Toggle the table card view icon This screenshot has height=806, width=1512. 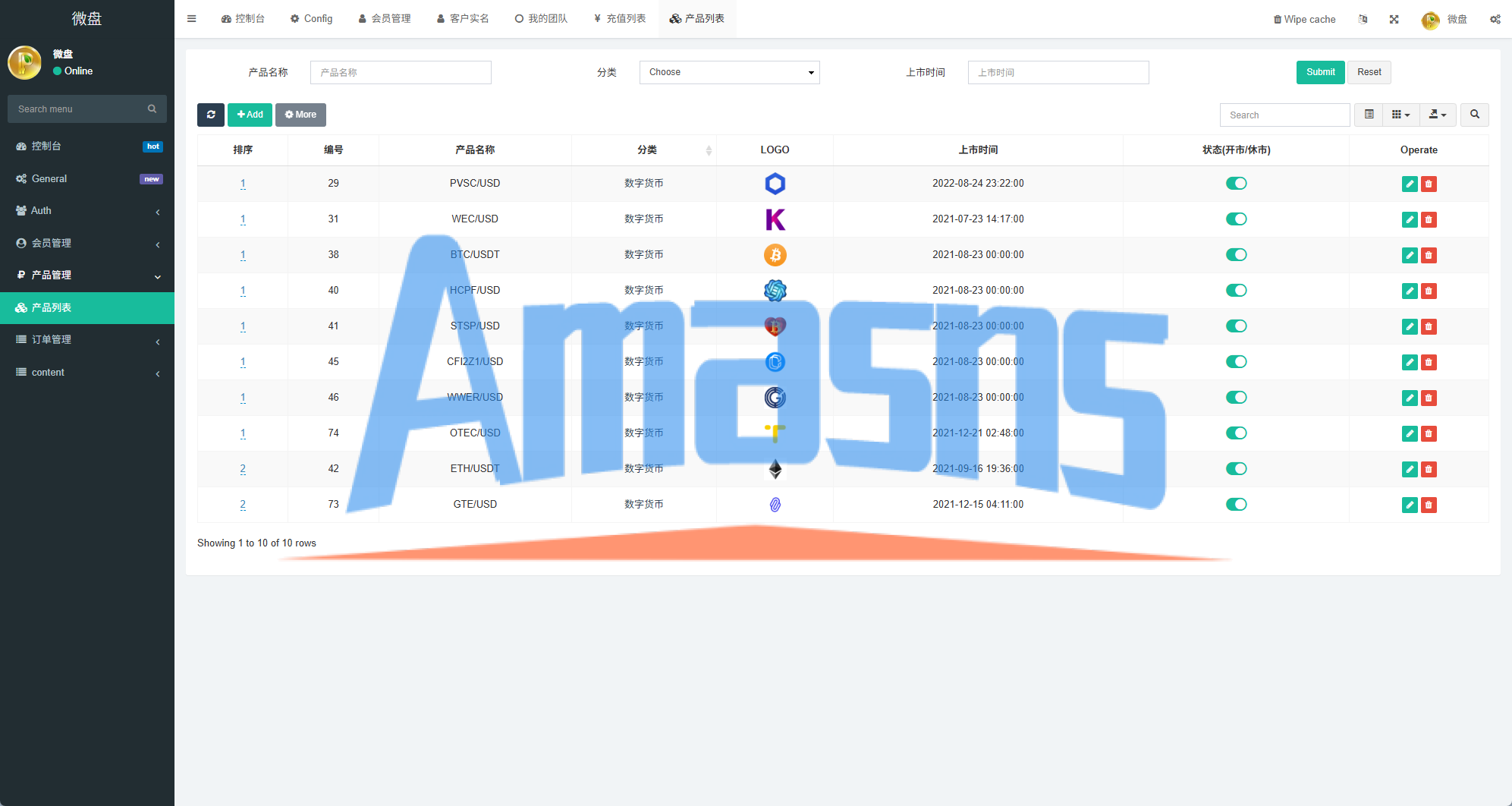click(1369, 115)
